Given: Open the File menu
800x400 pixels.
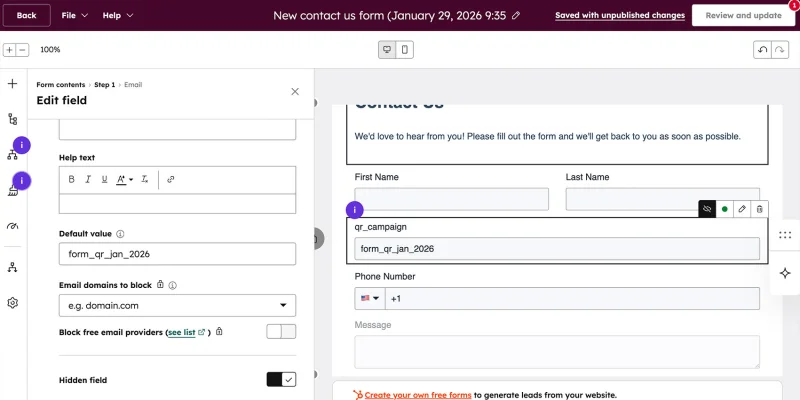Looking at the screenshot, I should [x=74, y=15].
